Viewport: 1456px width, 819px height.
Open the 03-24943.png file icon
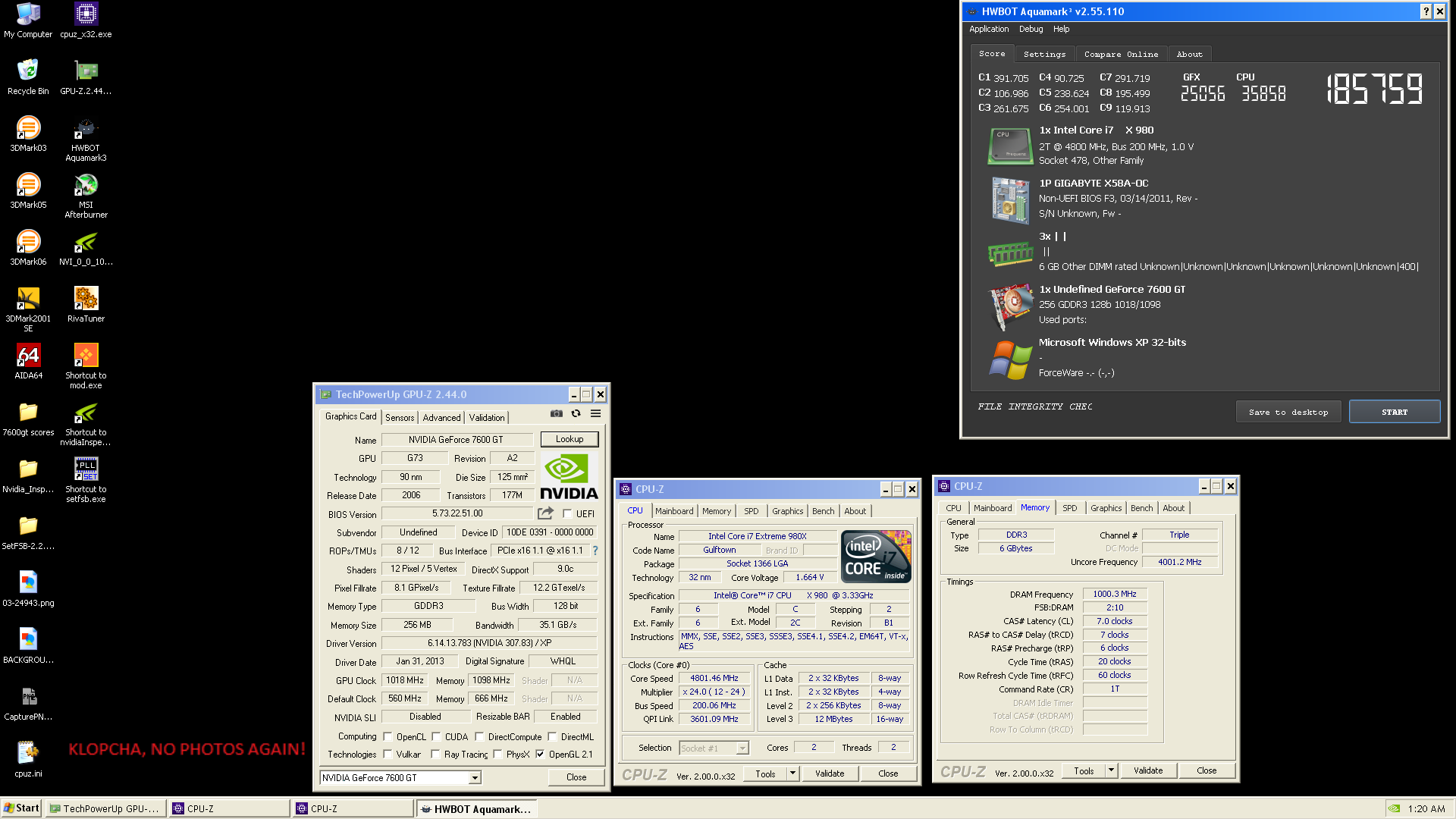click(x=28, y=588)
